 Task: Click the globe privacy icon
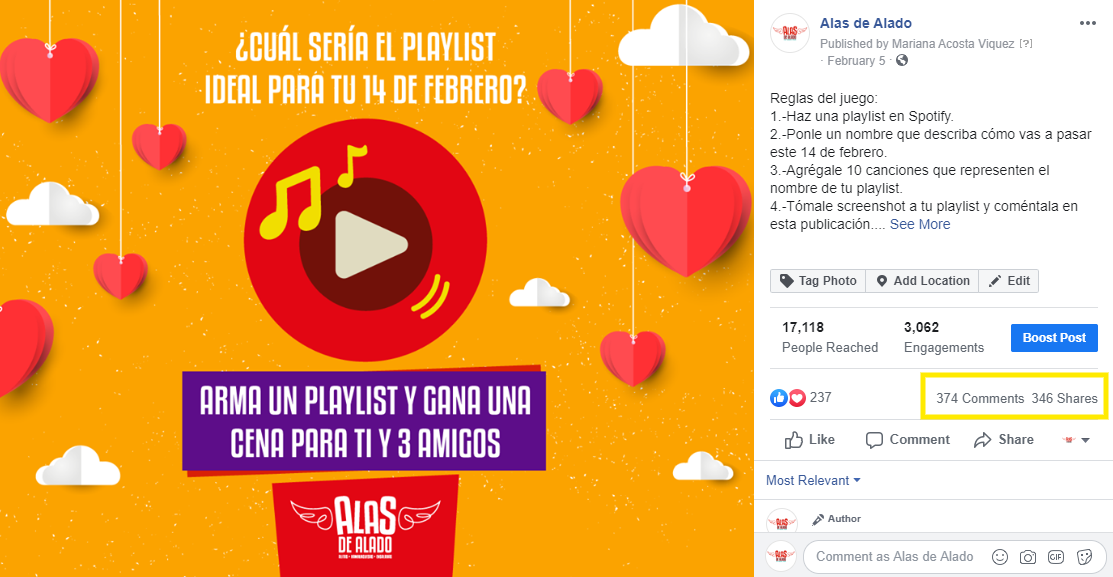pos(901,60)
